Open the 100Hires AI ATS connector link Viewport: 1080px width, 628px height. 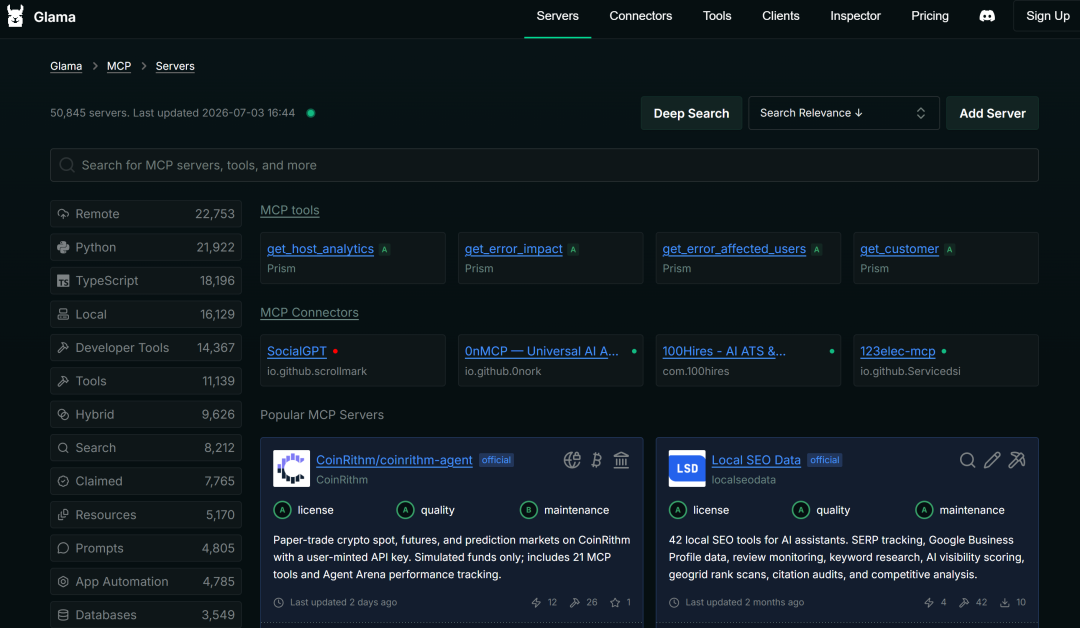724,351
